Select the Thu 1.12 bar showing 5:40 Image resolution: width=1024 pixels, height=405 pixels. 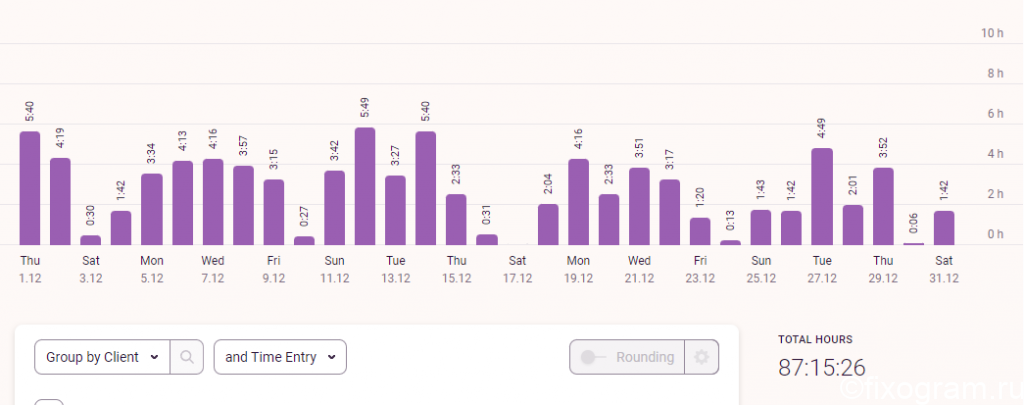pyautogui.click(x=30, y=188)
